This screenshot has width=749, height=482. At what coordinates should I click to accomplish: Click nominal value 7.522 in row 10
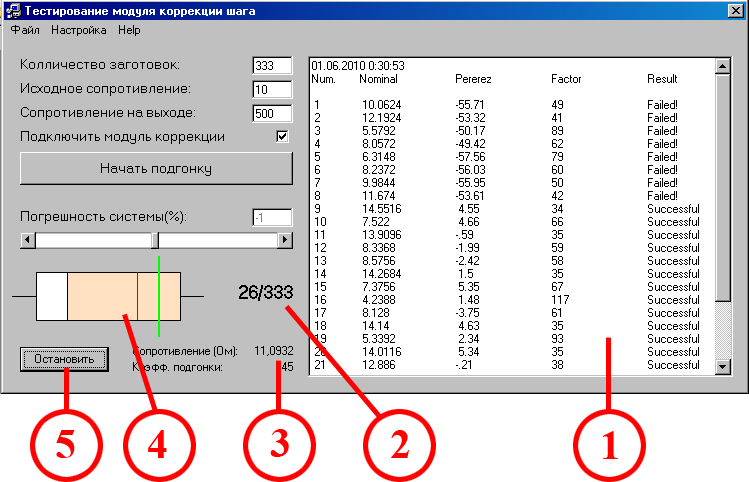coord(376,222)
